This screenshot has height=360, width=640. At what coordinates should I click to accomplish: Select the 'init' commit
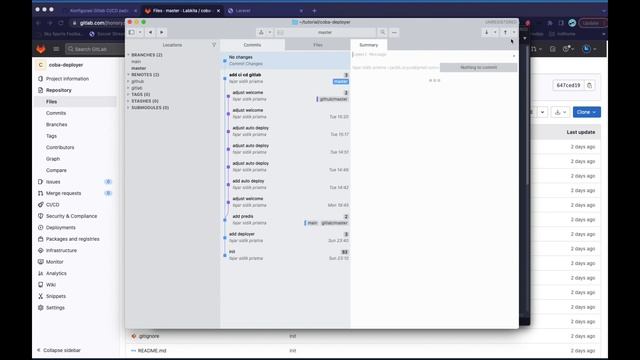(285, 255)
